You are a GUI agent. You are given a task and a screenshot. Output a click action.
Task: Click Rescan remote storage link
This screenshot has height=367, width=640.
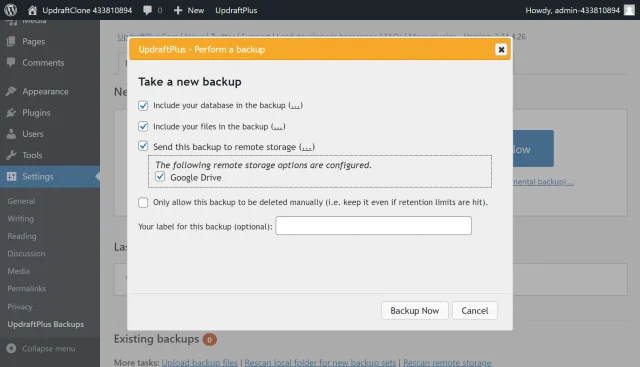pos(447,363)
